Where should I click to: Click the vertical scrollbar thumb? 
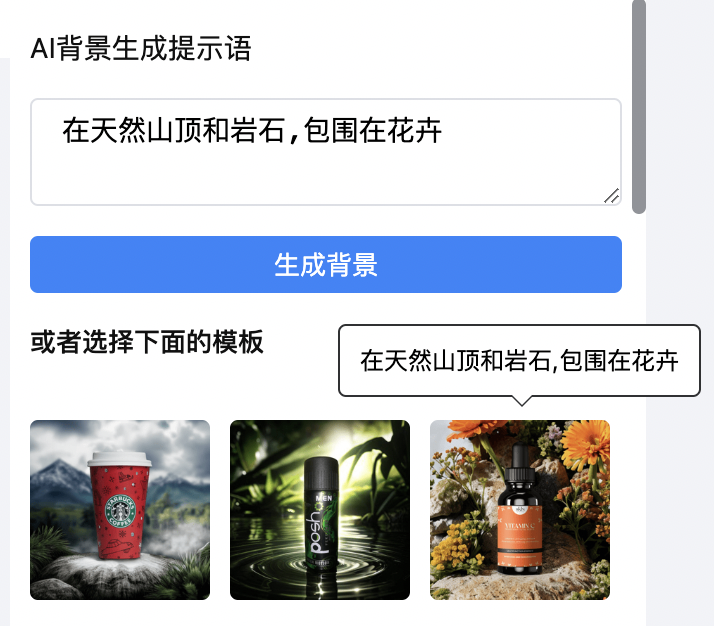639,107
